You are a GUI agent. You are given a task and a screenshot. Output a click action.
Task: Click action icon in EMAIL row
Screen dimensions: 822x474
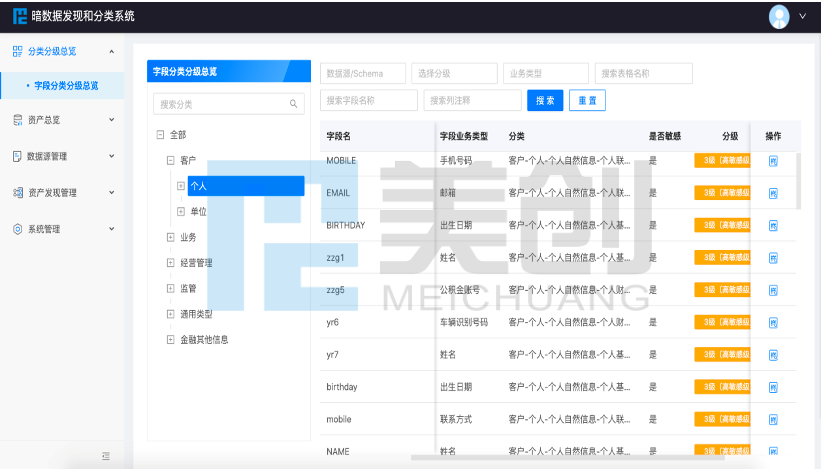(773, 193)
